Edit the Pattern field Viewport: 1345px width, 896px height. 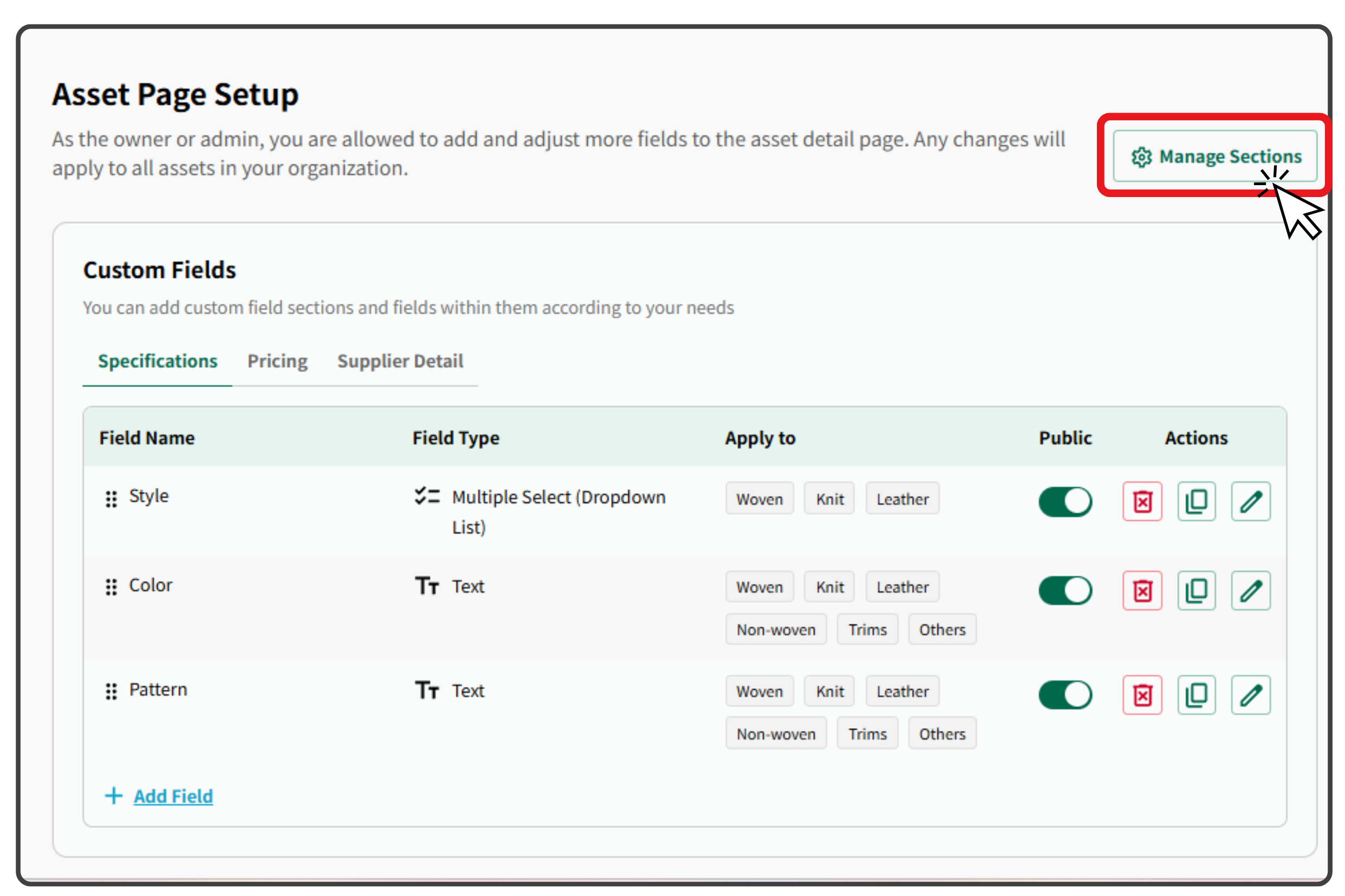(1250, 695)
